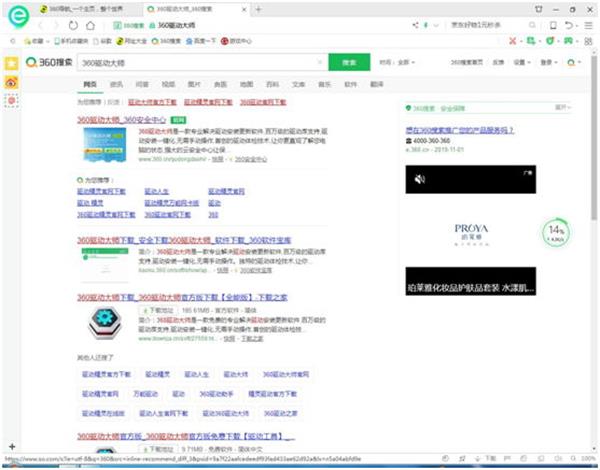Open a new tab with plus button
The image size is (600, 470).
[260, 8]
